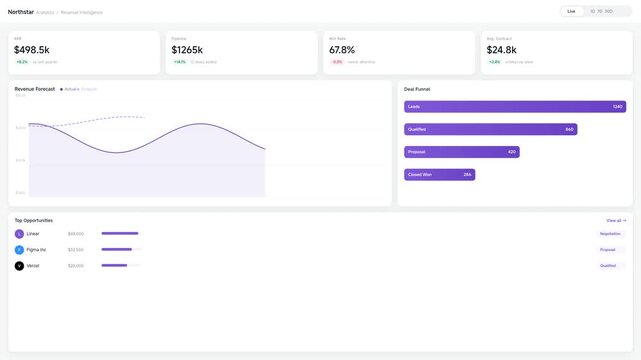Image resolution: width=641 pixels, height=360 pixels.
Task: Click the Closed Won funnel bar
Action: coord(439,174)
